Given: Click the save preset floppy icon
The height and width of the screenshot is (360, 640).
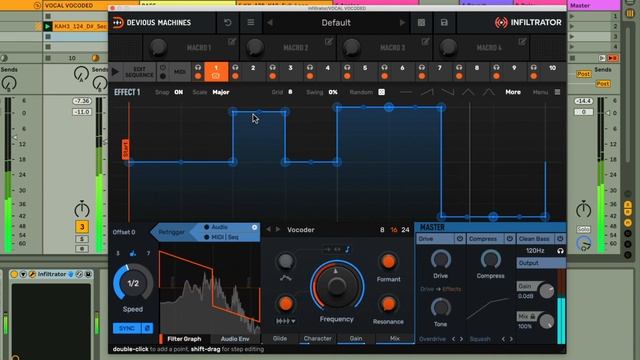Looking at the screenshot, I should (x=444, y=22).
